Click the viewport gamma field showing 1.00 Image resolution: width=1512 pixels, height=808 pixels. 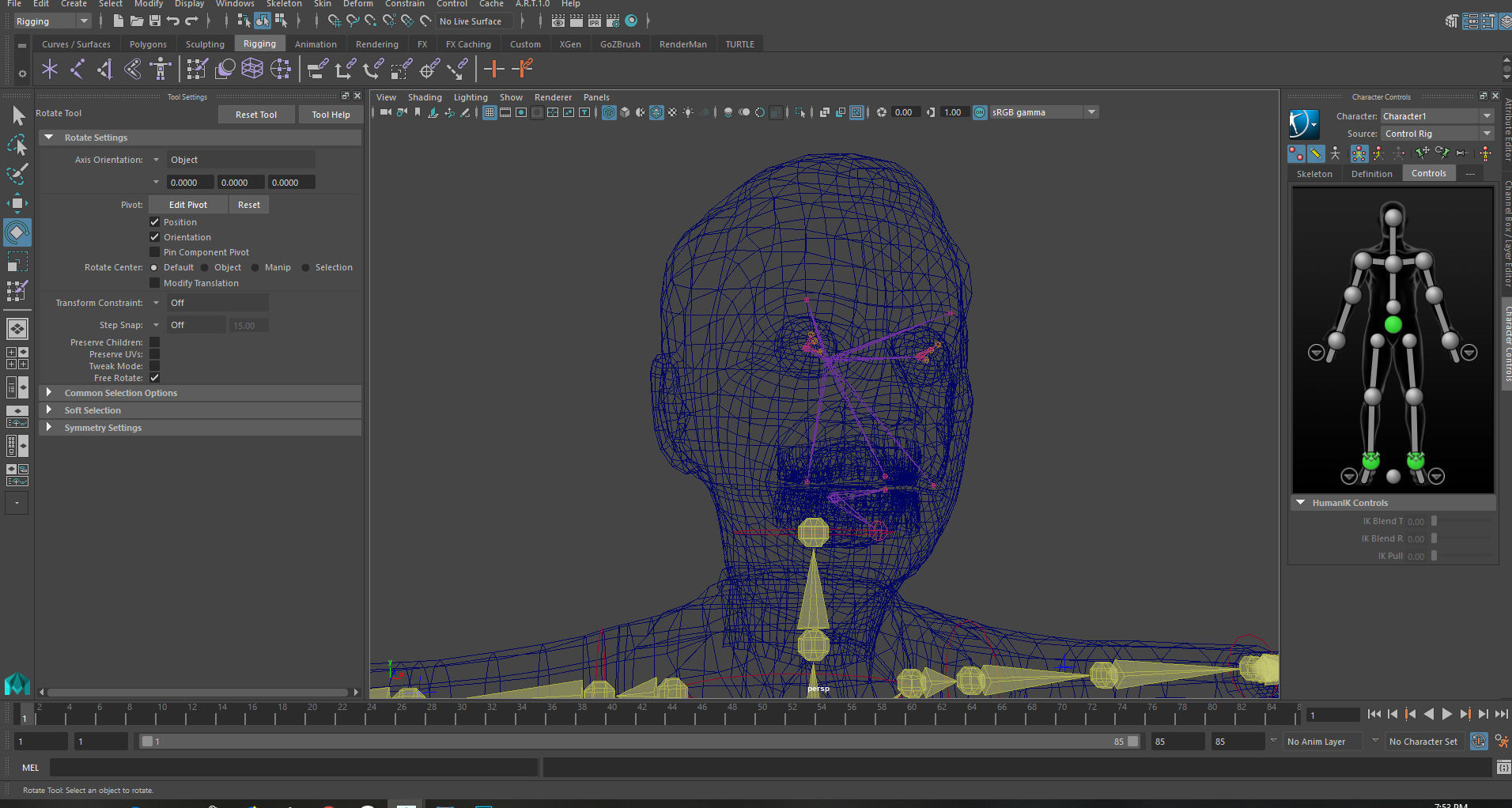954,112
